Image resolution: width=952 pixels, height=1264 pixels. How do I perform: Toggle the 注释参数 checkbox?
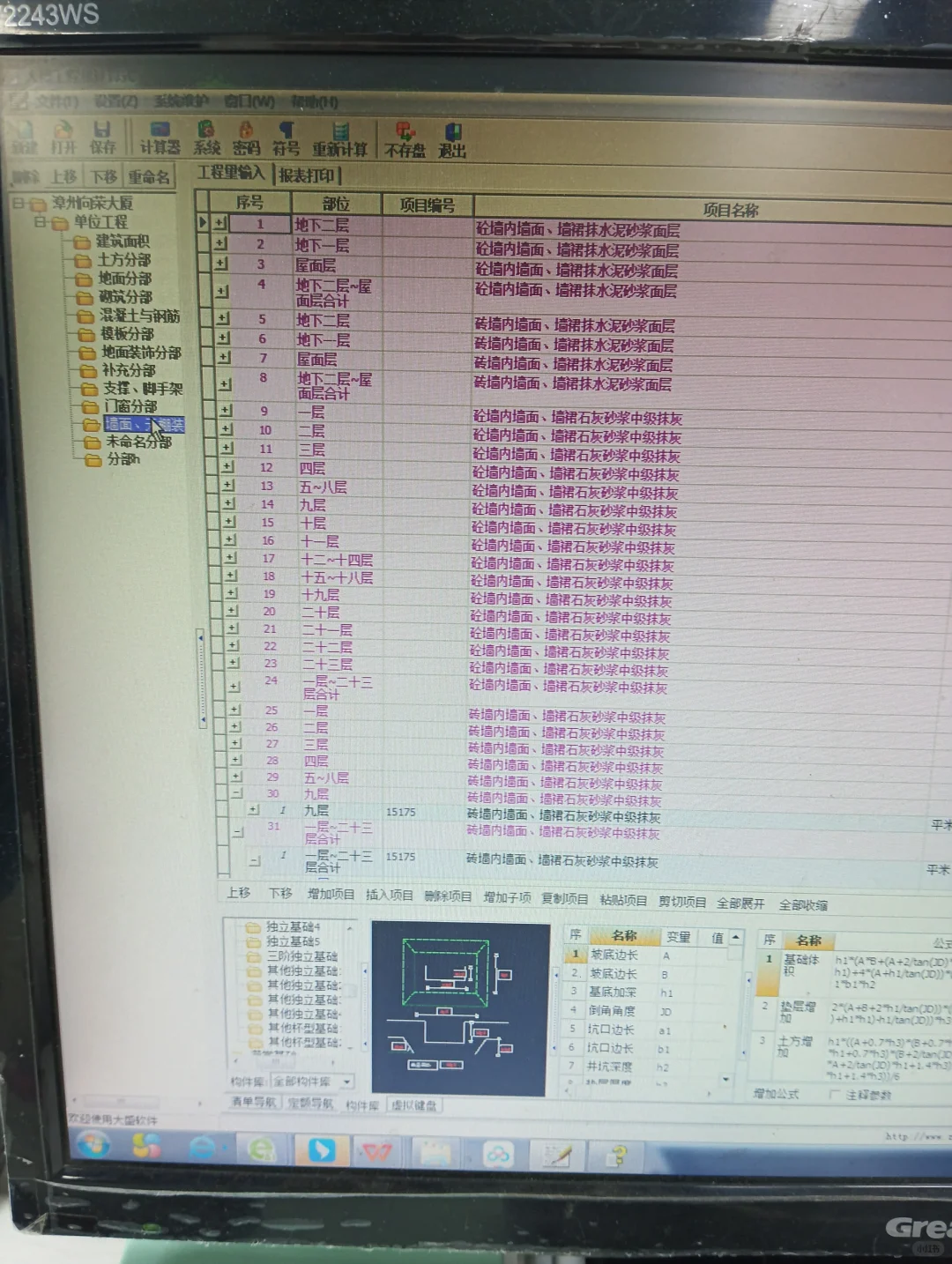[834, 1094]
